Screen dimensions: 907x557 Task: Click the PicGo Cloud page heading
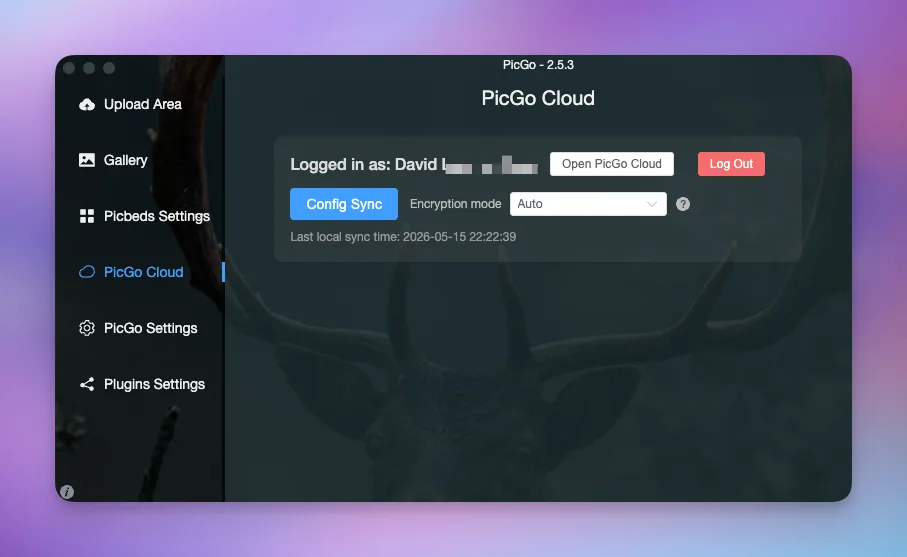coord(538,98)
